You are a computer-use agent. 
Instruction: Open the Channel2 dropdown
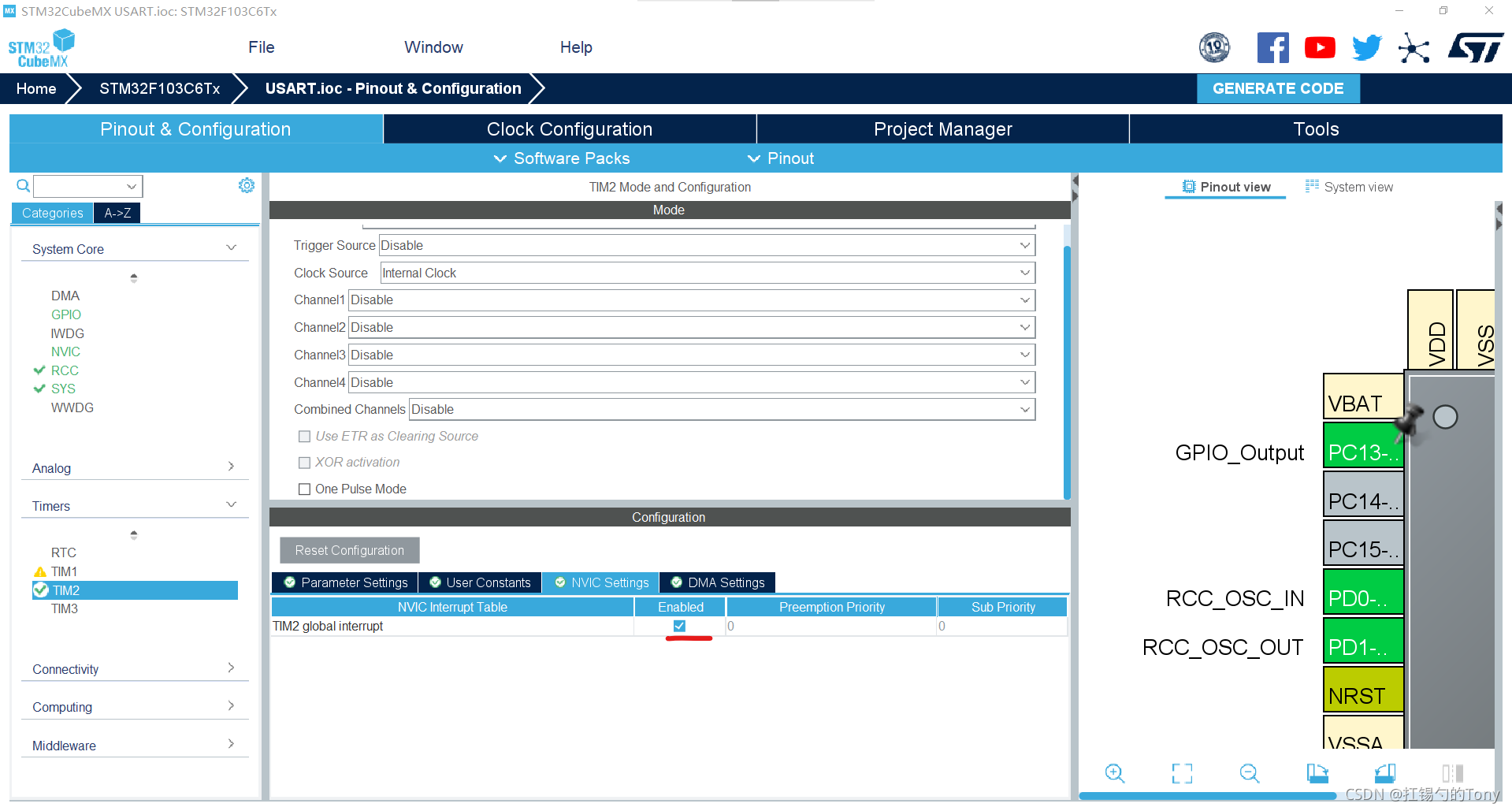(692, 327)
